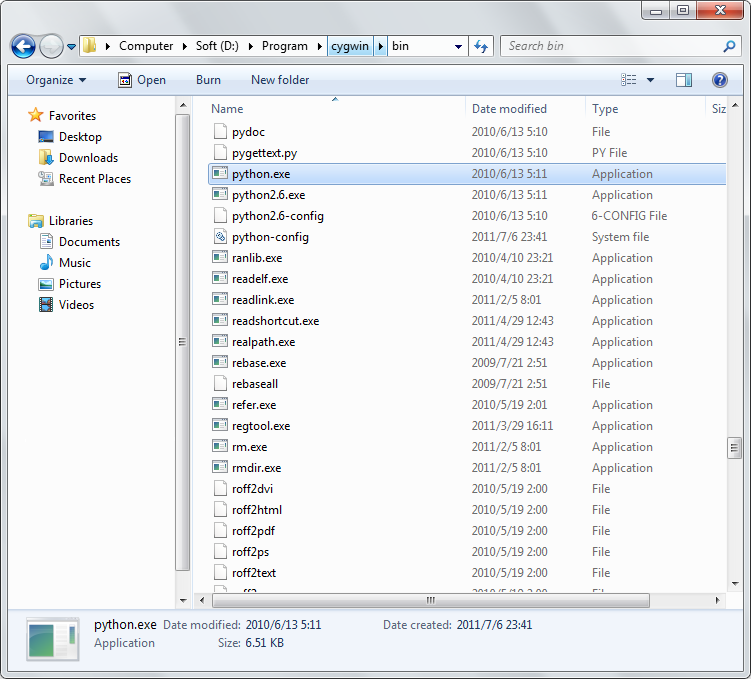
Task: Click python.exe thumbnail in details pane
Action: point(53,639)
